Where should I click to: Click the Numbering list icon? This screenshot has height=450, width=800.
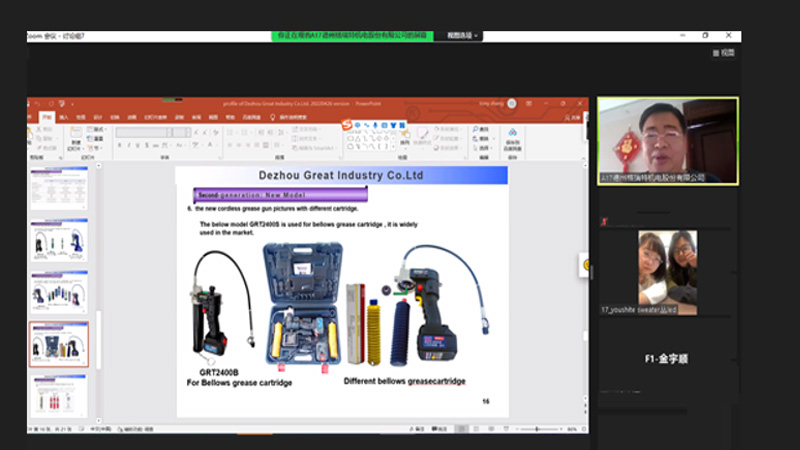(x=245, y=133)
